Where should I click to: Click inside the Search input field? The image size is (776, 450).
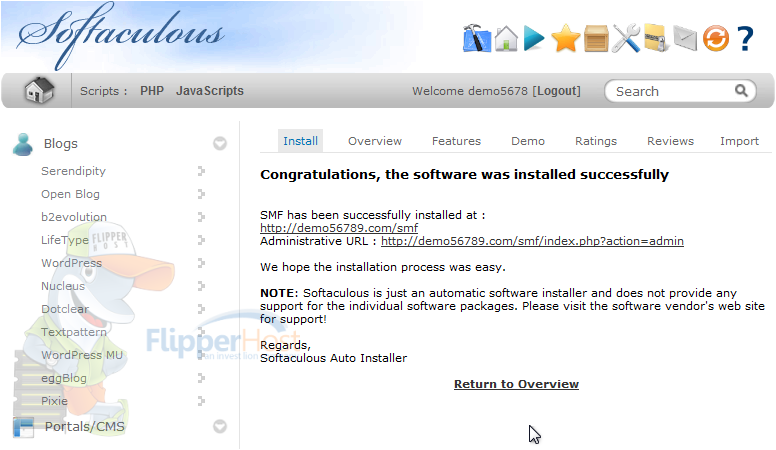673,91
